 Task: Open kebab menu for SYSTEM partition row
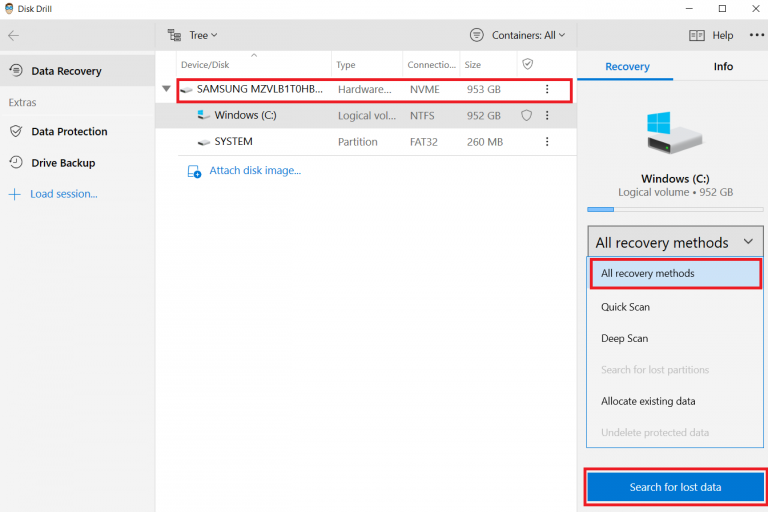click(x=547, y=142)
